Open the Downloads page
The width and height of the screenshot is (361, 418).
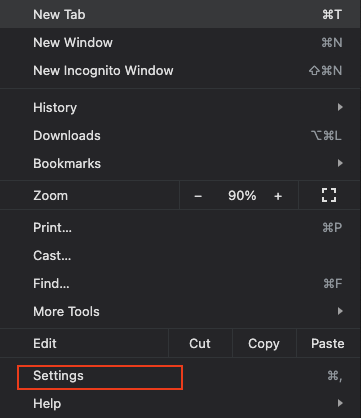pyautogui.click(x=180, y=136)
